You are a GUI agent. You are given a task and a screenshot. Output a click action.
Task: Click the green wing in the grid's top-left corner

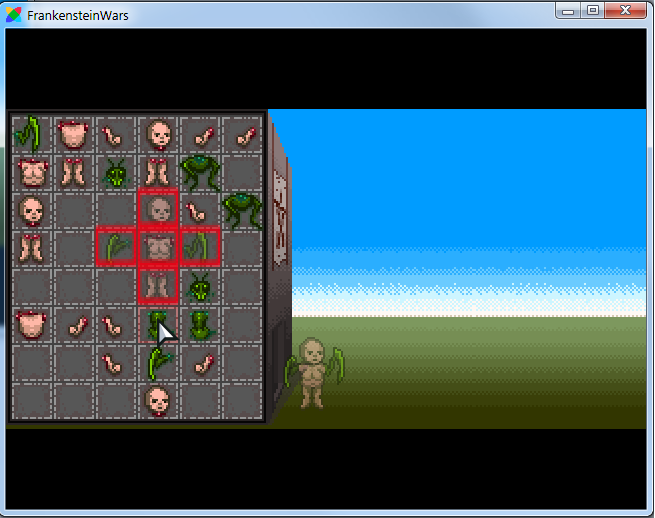tap(31, 133)
